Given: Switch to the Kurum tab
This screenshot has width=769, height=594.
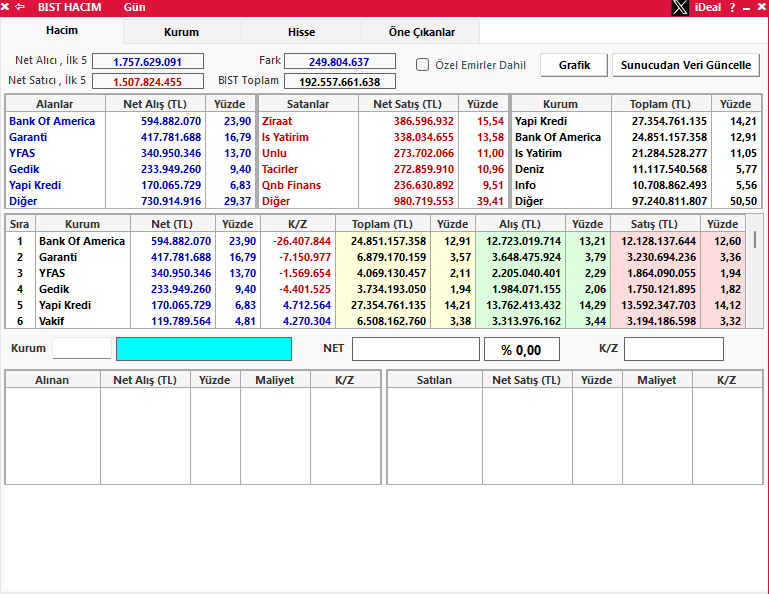Looking at the screenshot, I should pos(181,32).
